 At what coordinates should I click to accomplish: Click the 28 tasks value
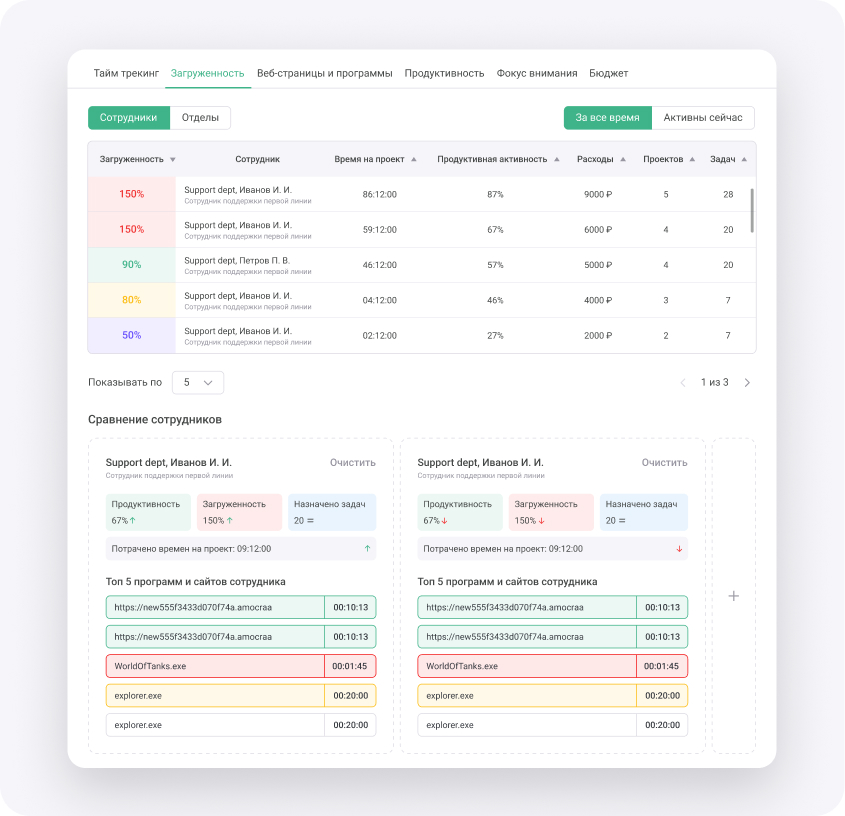tap(728, 195)
